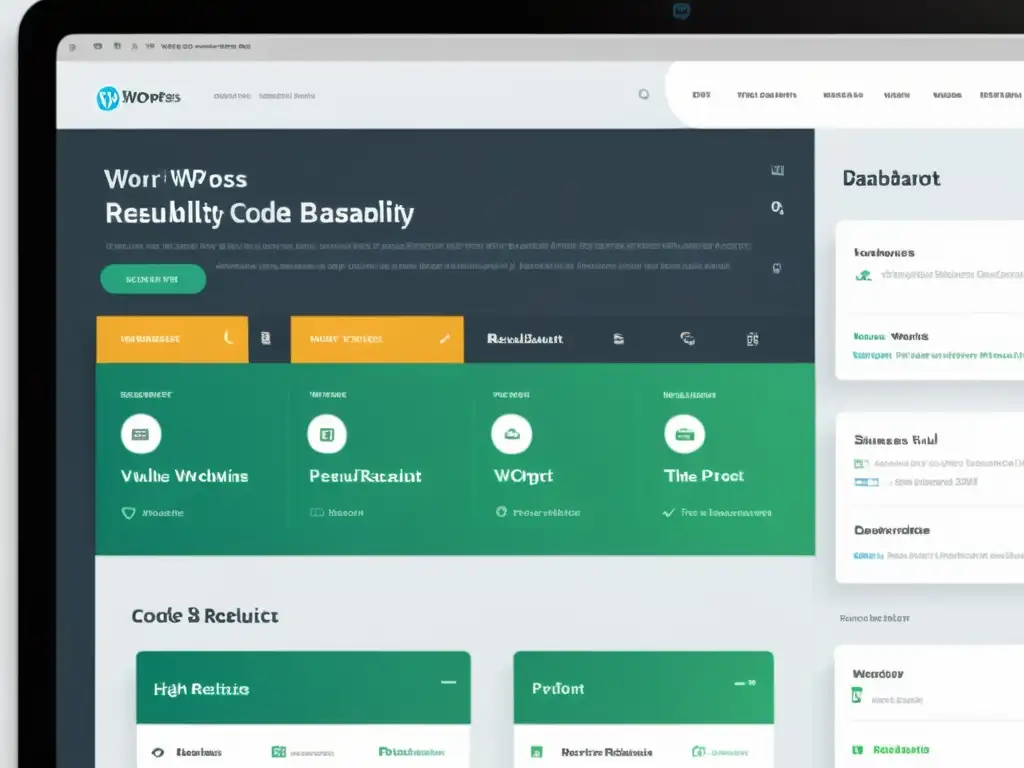Click the Daabäarot sidebar heading
1024x768 pixels.
[x=891, y=178]
